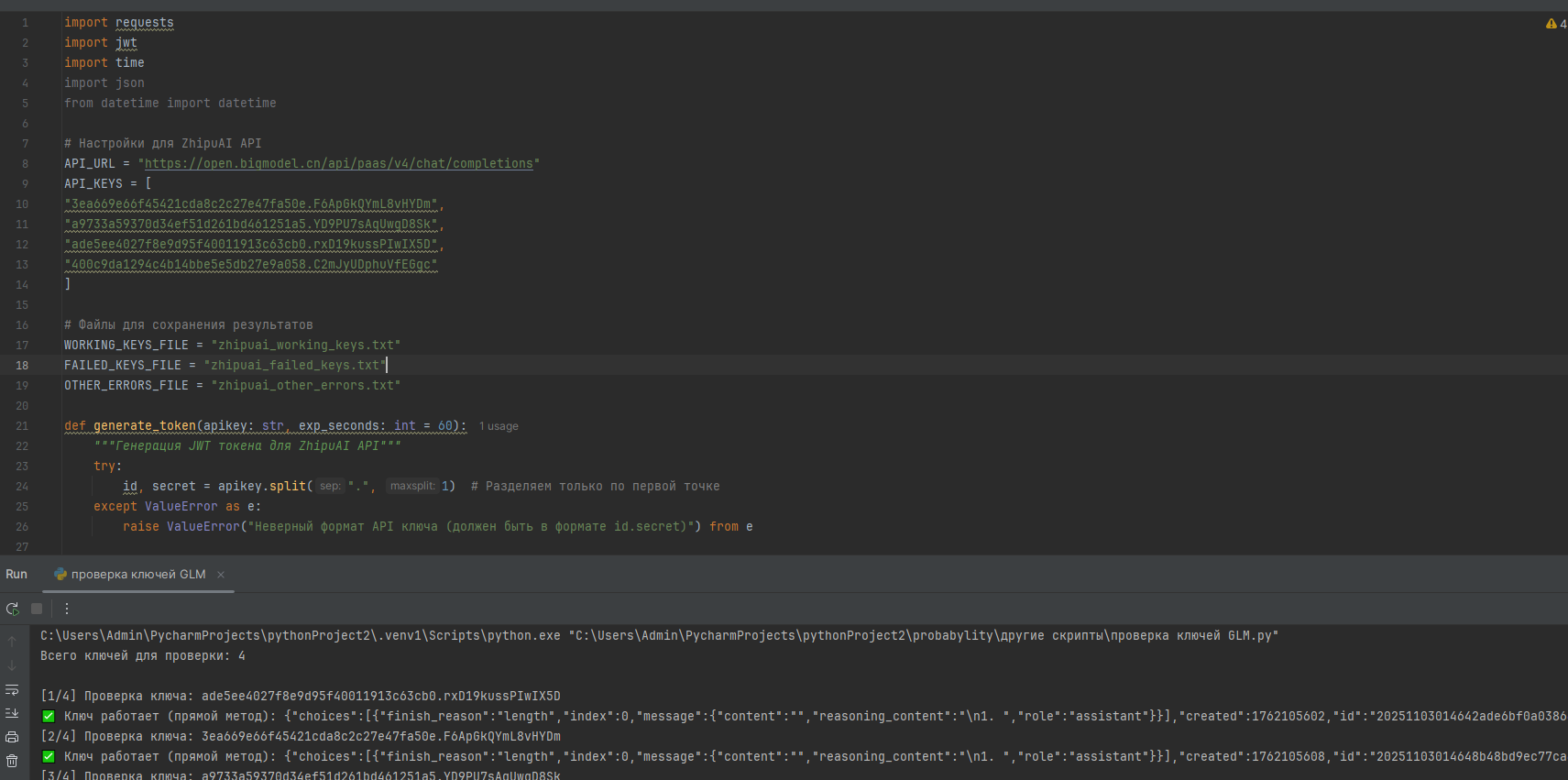Click the 'maxsplit:' inlay hint on line 24
The width and height of the screenshot is (1568, 780).
(x=411, y=487)
